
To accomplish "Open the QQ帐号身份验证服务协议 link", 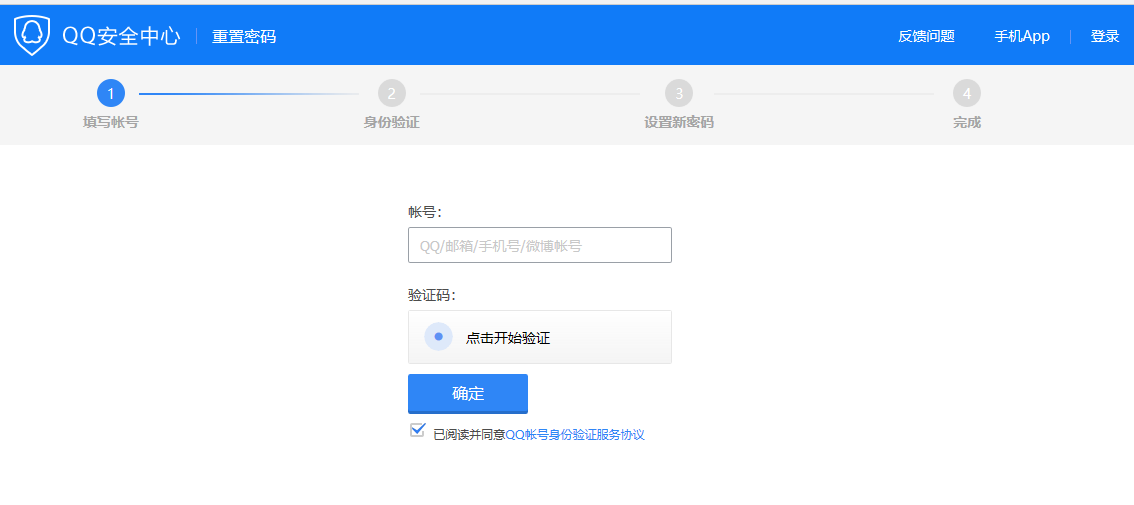I will coord(575,435).
